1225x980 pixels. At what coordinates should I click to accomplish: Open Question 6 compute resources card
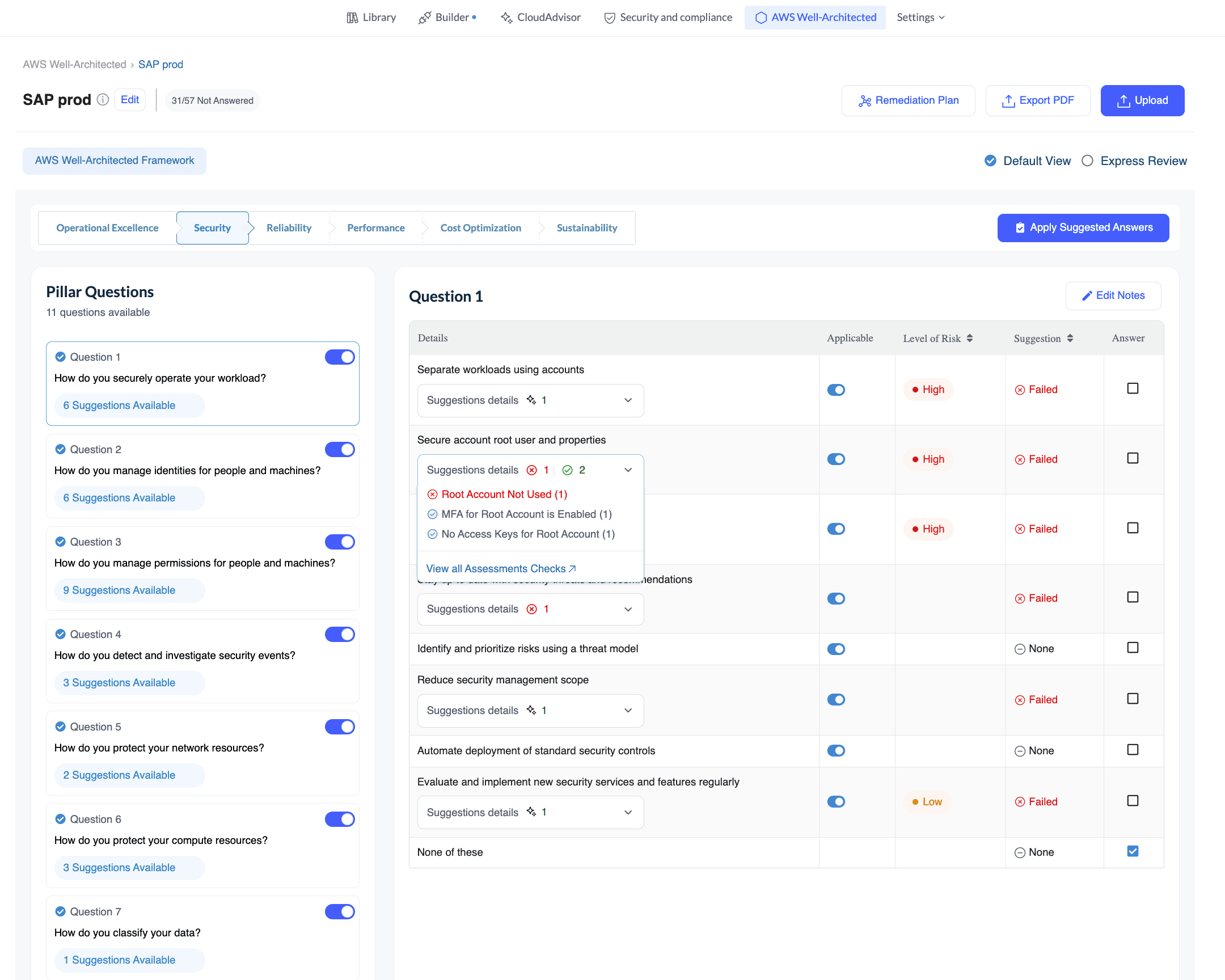pos(202,846)
